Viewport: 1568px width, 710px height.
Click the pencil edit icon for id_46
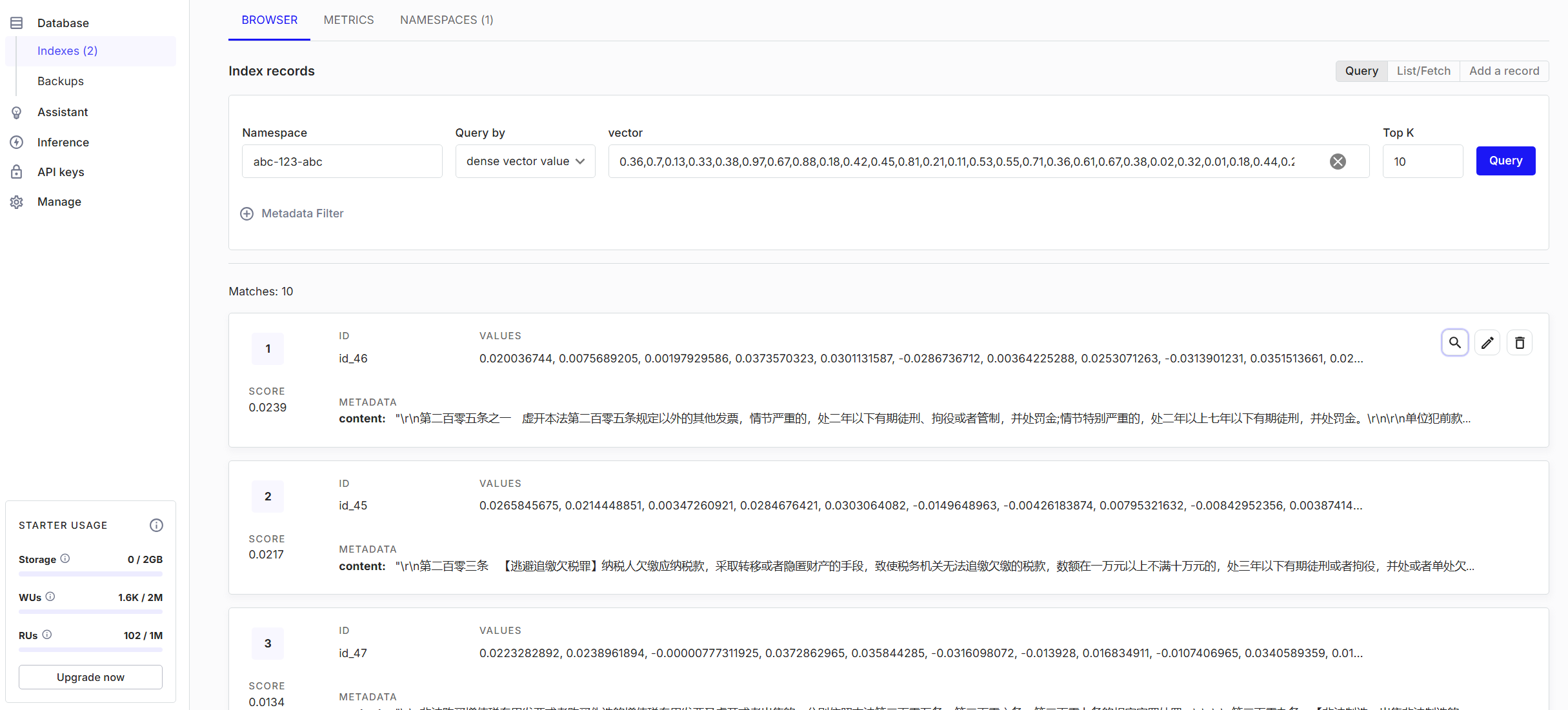[1487, 343]
